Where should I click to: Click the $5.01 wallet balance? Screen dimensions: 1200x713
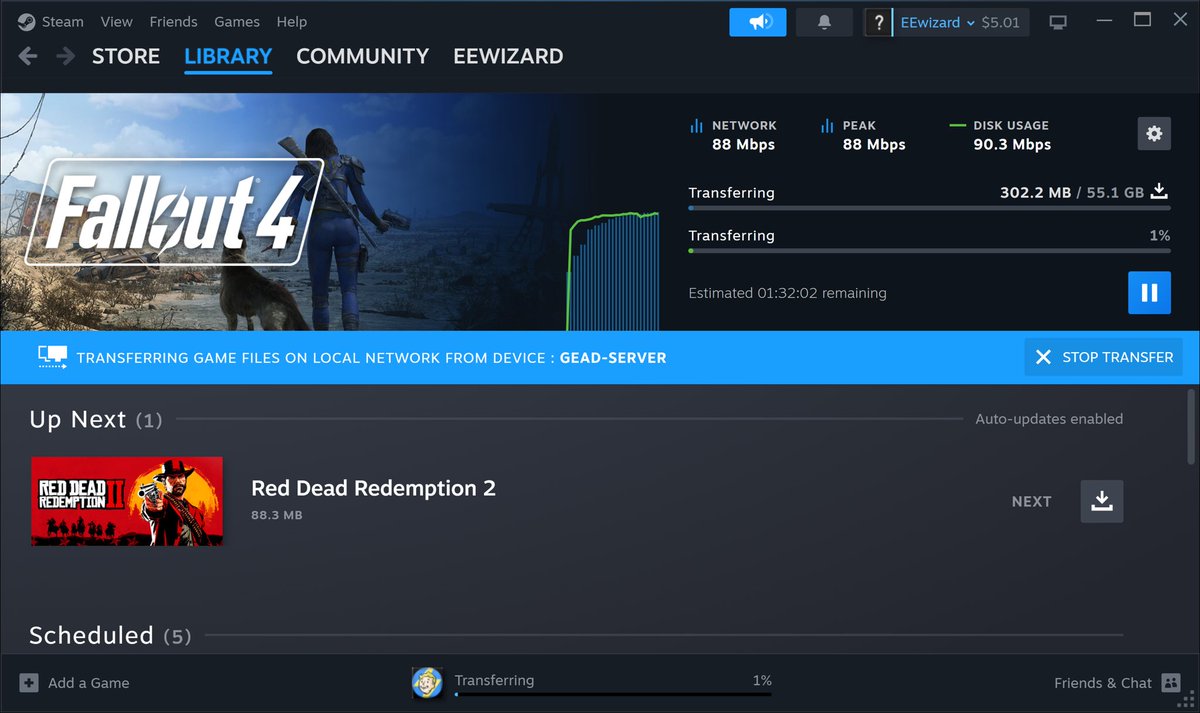[x=1000, y=22]
